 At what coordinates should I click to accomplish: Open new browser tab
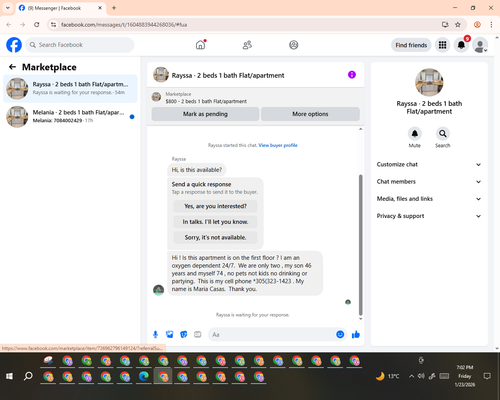[x=114, y=8]
